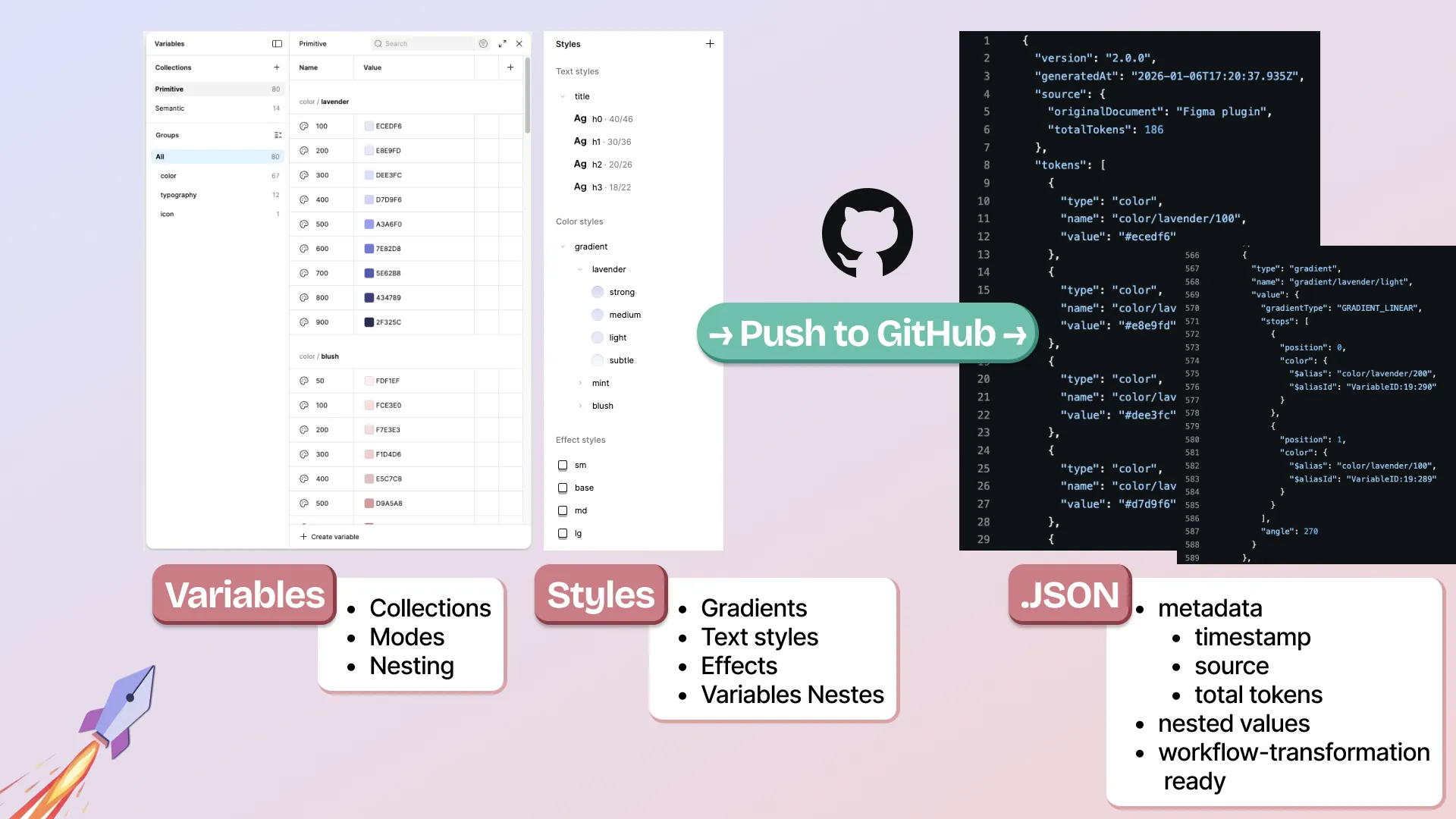Click the 7E82D8 color swatch
This screenshot has height=819, width=1456.
pos(369,249)
